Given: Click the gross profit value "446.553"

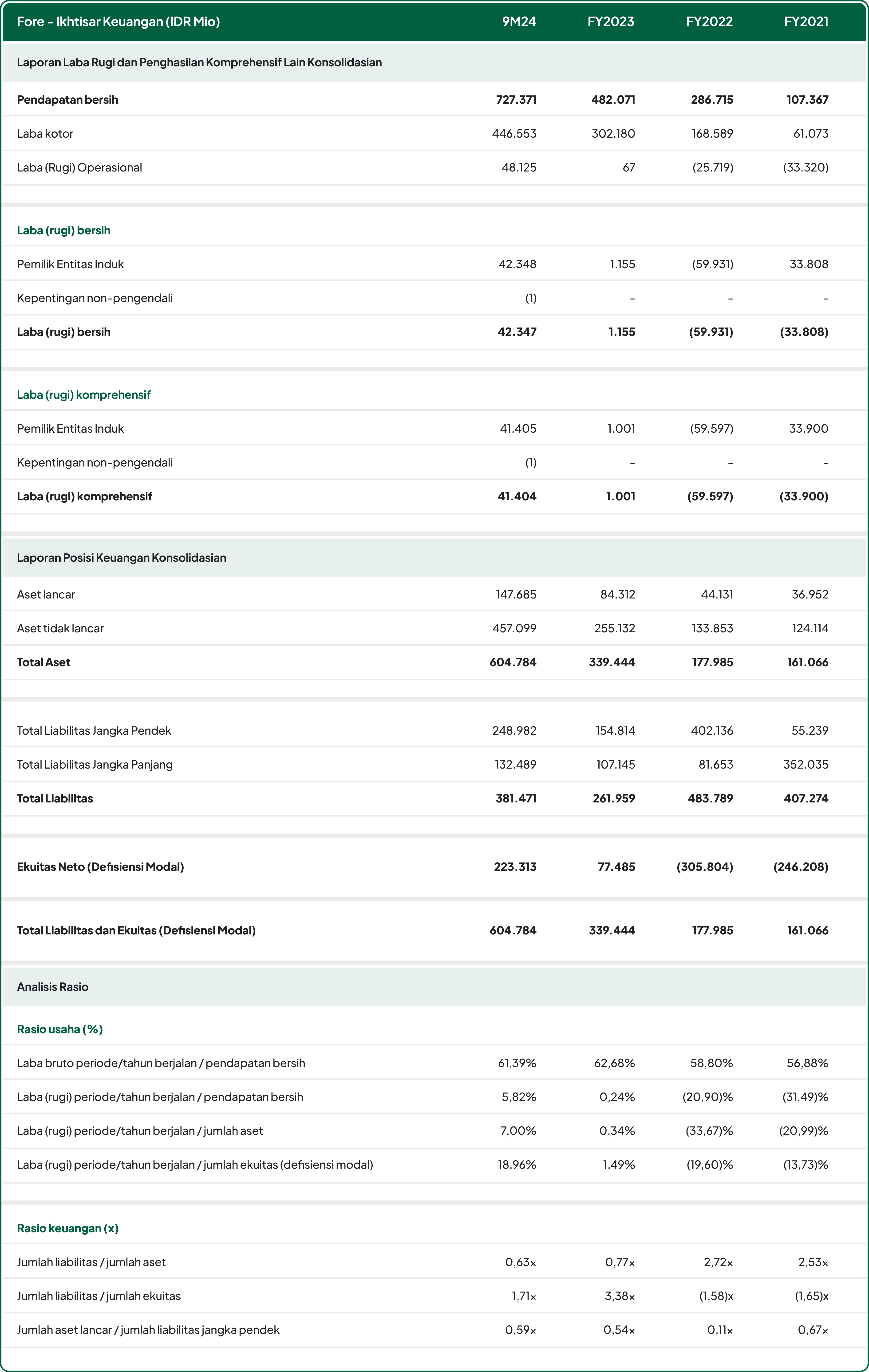Looking at the screenshot, I should coord(514,133).
